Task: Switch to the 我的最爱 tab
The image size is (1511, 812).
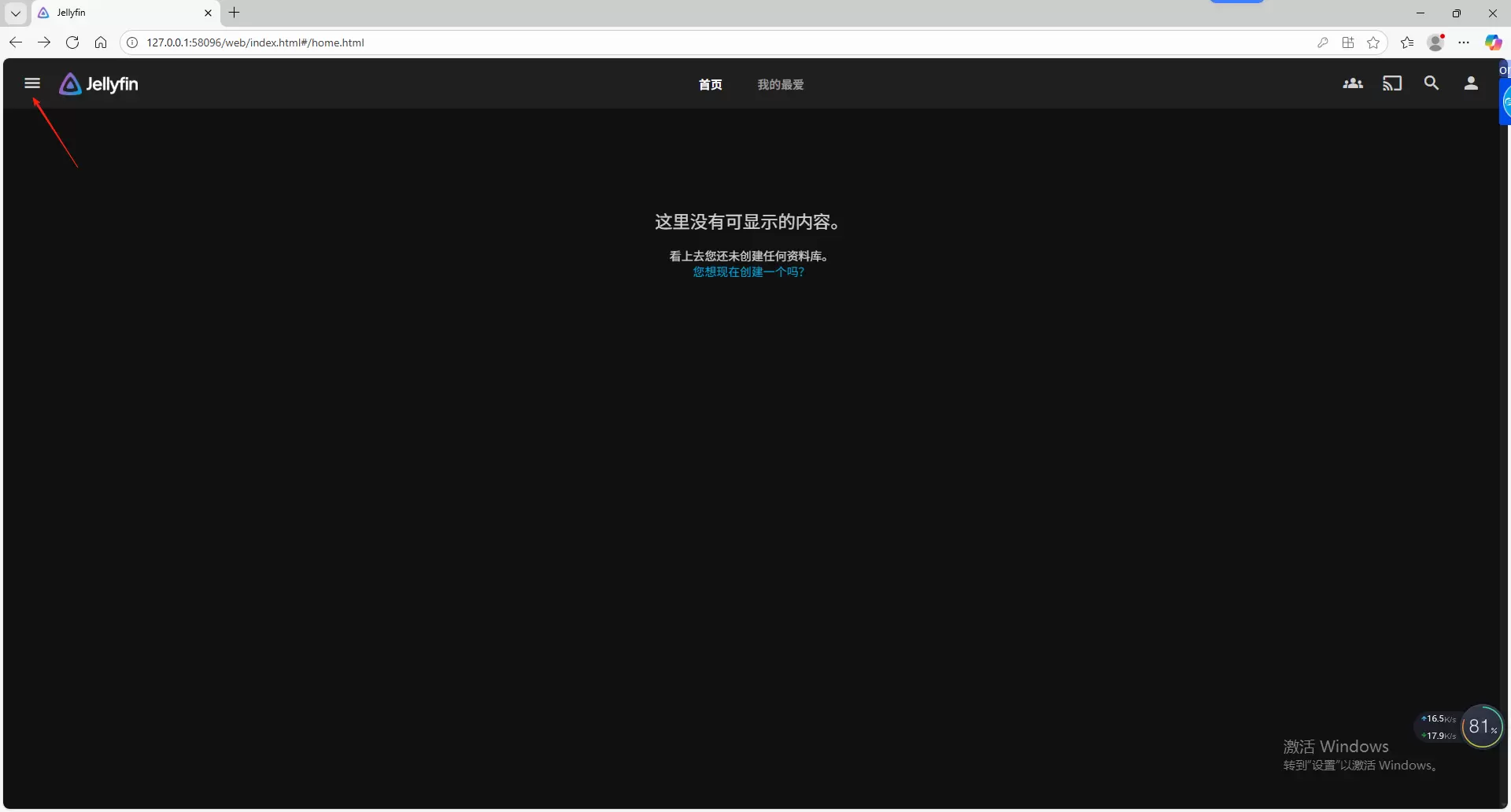Action: (780, 85)
